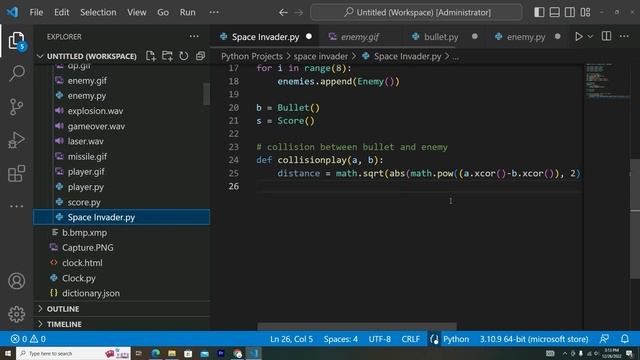The width and height of the screenshot is (640, 360).
Task: Click the Windows taskbar search box
Action: 73,353
